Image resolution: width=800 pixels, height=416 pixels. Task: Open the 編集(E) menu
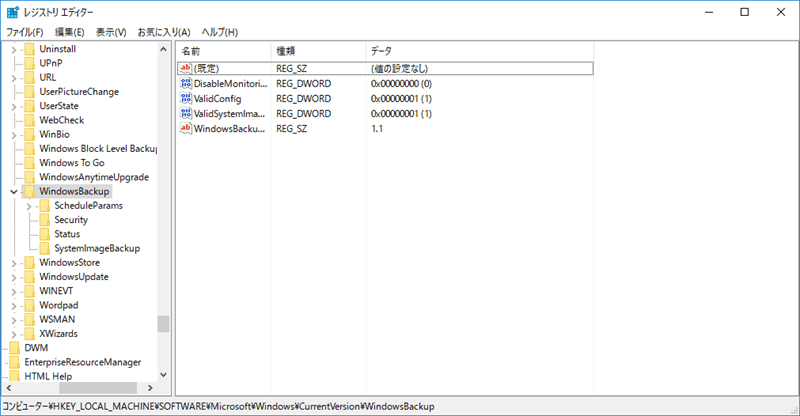[69, 32]
